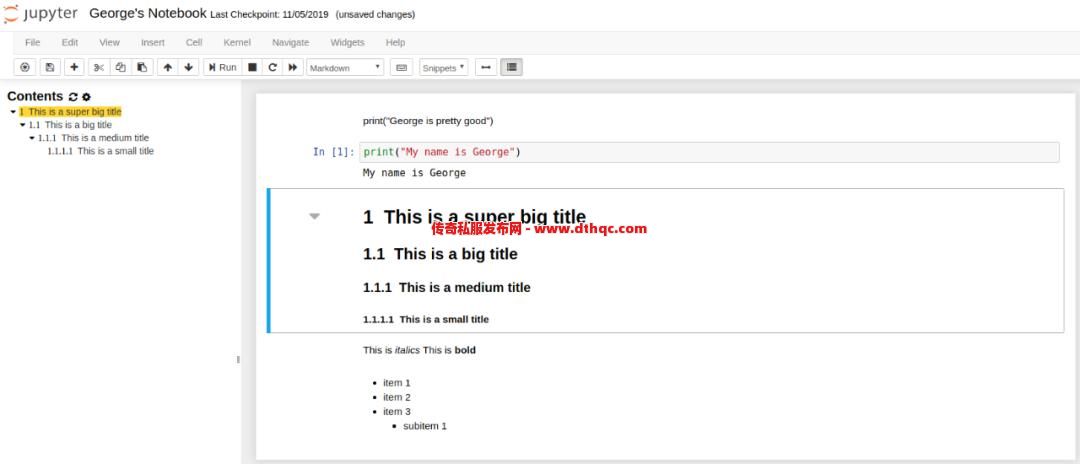Insert a new cell with the plus icon
The width and height of the screenshot is (1080, 464).
[x=74, y=67]
